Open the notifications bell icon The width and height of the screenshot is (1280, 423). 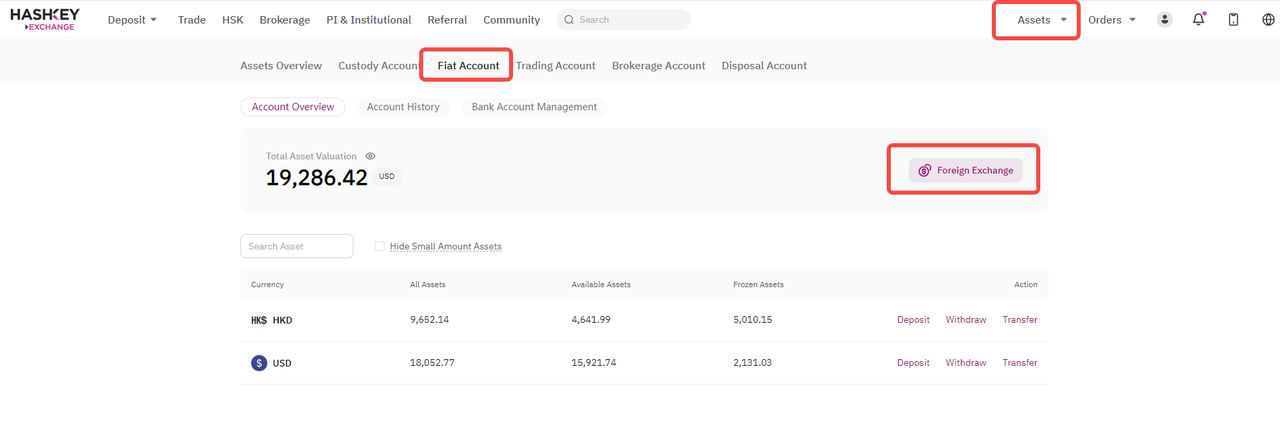click(1199, 19)
